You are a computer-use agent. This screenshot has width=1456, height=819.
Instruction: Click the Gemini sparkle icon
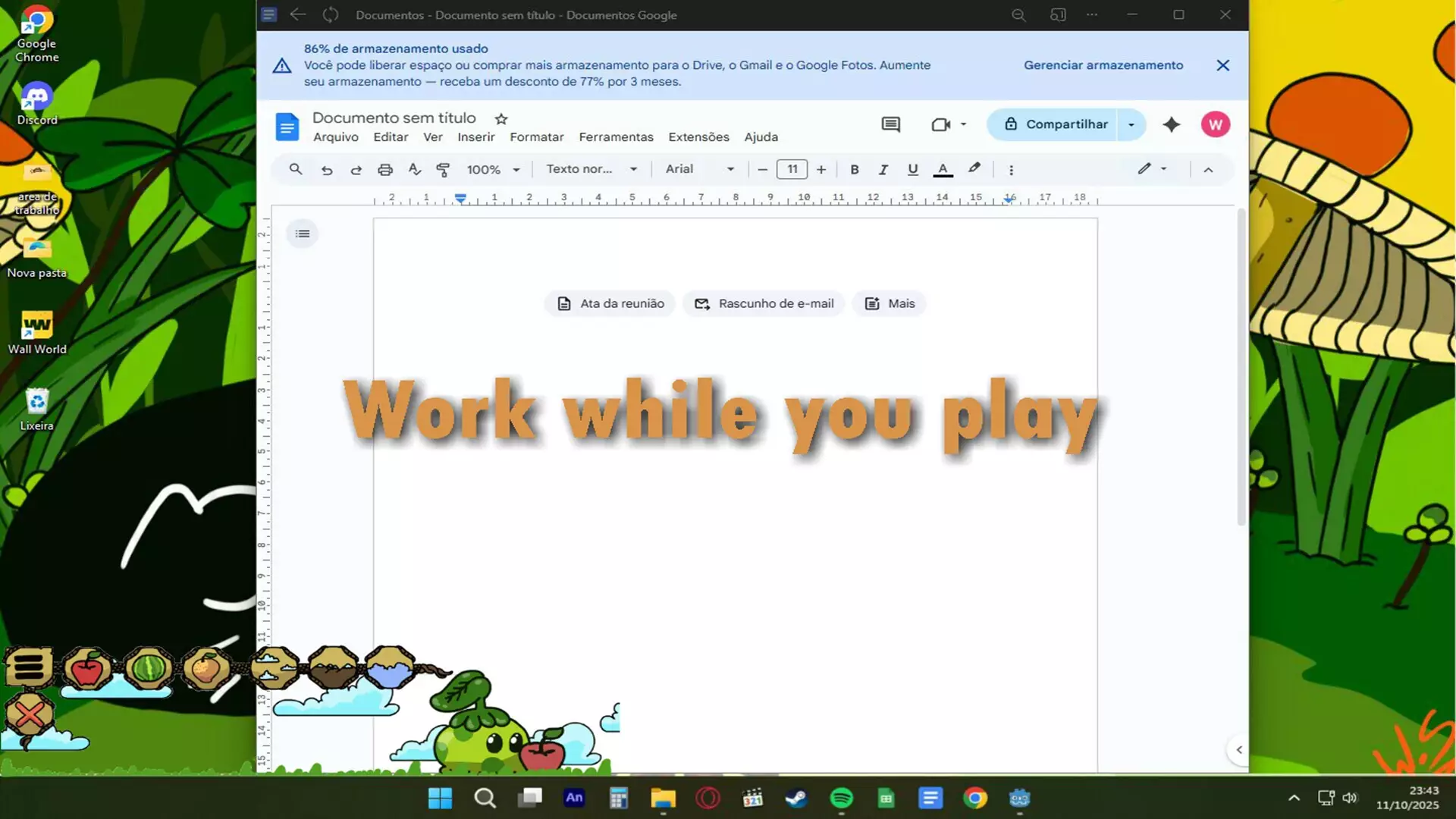[x=1171, y=124]
